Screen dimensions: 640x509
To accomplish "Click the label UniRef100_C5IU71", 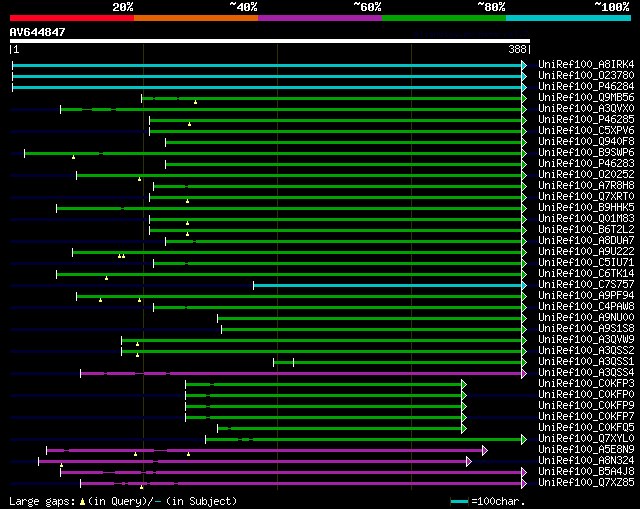I will coord(586,263).
